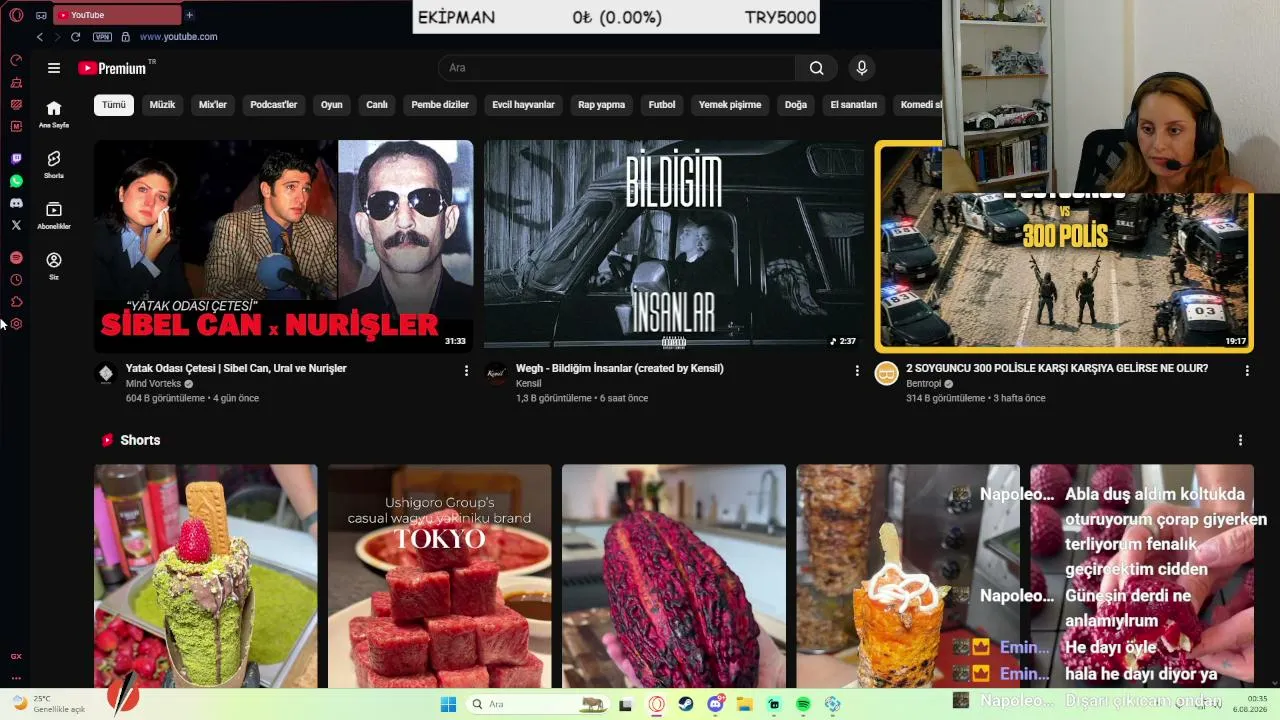Open video title Yatak Odası Çetesi link
The width and height of the screenshot is (1280, 720).
point(236,368)
